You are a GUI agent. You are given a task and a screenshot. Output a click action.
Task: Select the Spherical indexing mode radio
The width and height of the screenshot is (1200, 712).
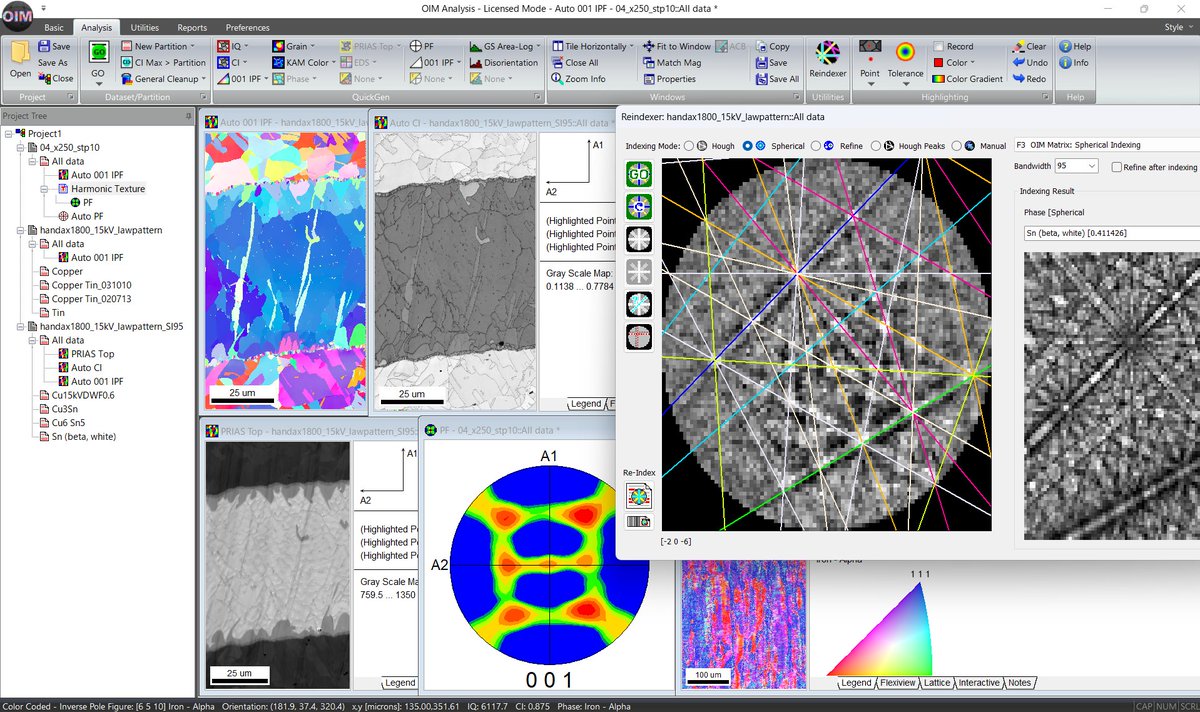(x=748, y=146)
